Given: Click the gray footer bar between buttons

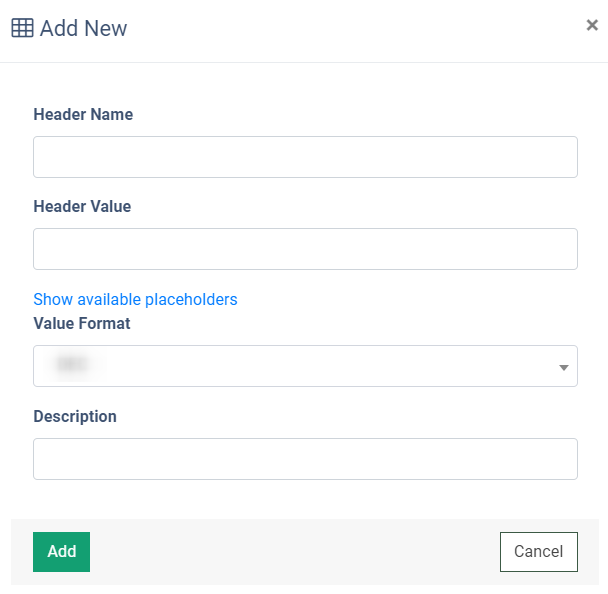Looking at the screenshot, I should point(295,552).
